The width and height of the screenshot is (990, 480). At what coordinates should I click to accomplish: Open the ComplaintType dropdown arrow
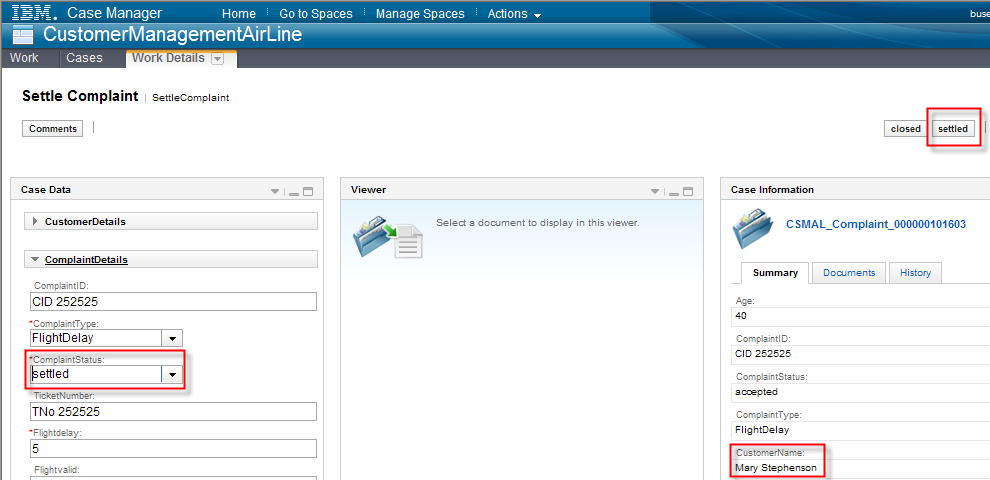click(x=172, y=338)
